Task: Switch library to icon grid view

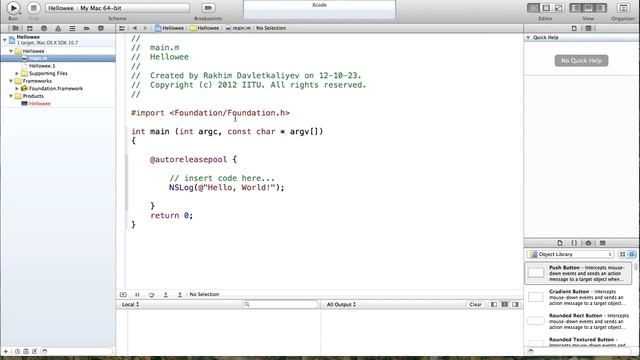Action: point(622,254)
